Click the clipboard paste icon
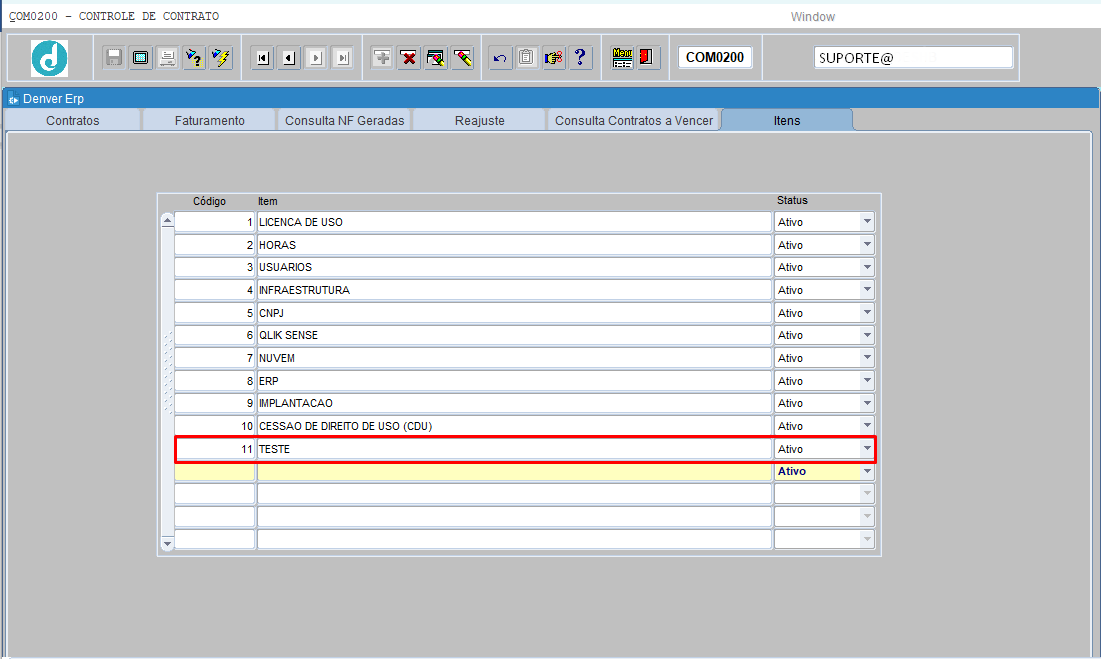1101x659 pixels. [527, 58]
